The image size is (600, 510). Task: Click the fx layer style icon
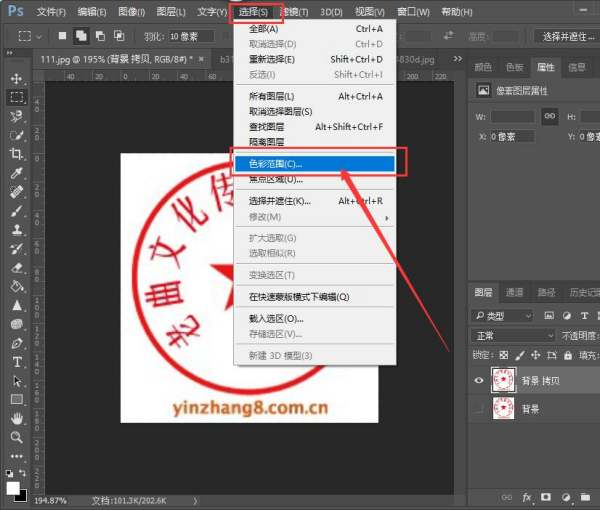click(526, 497)
